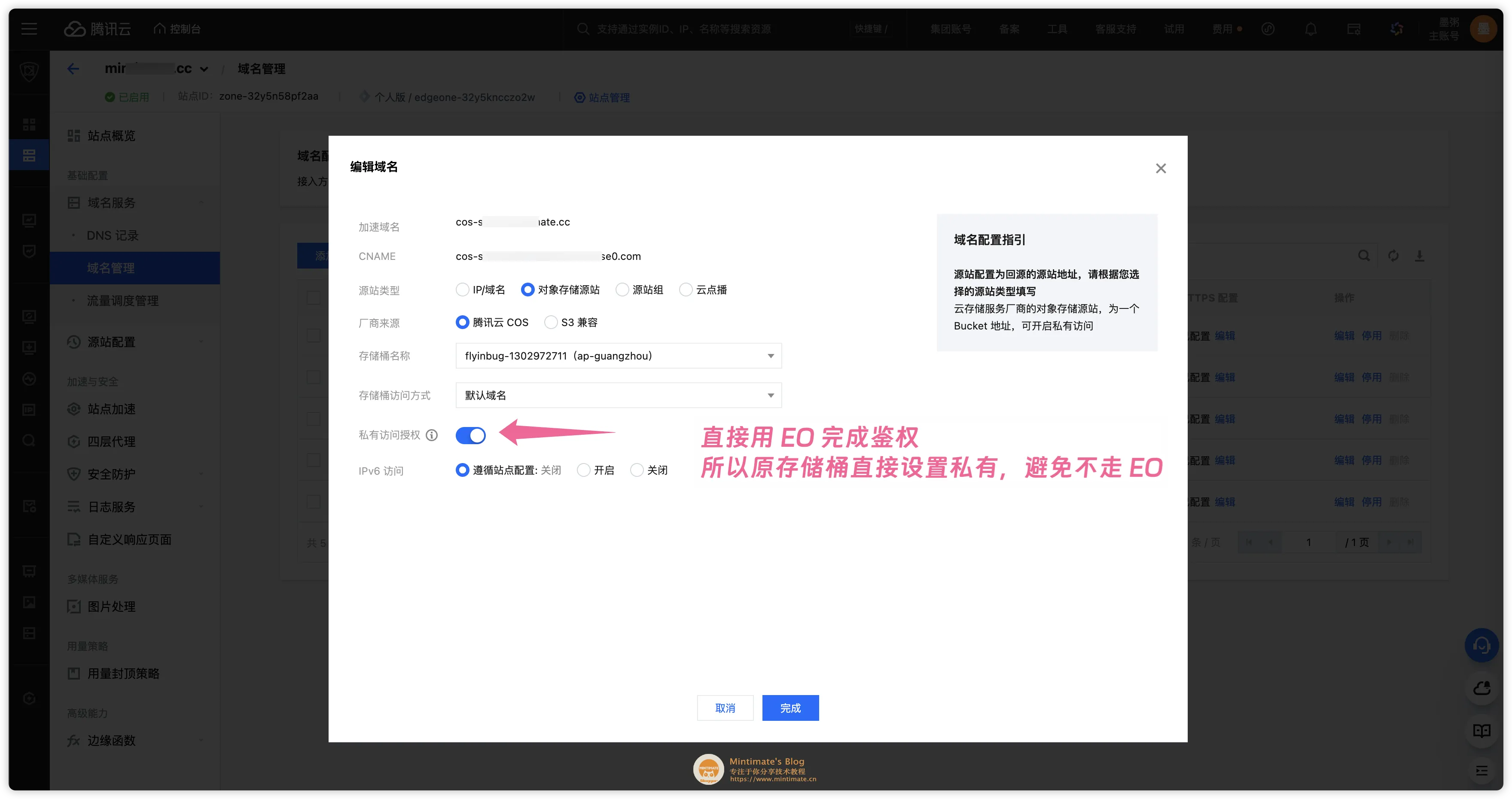Click the search icon above the domain table
The width and height of the screenshot is (1512, 799).
pos(1363,255)
